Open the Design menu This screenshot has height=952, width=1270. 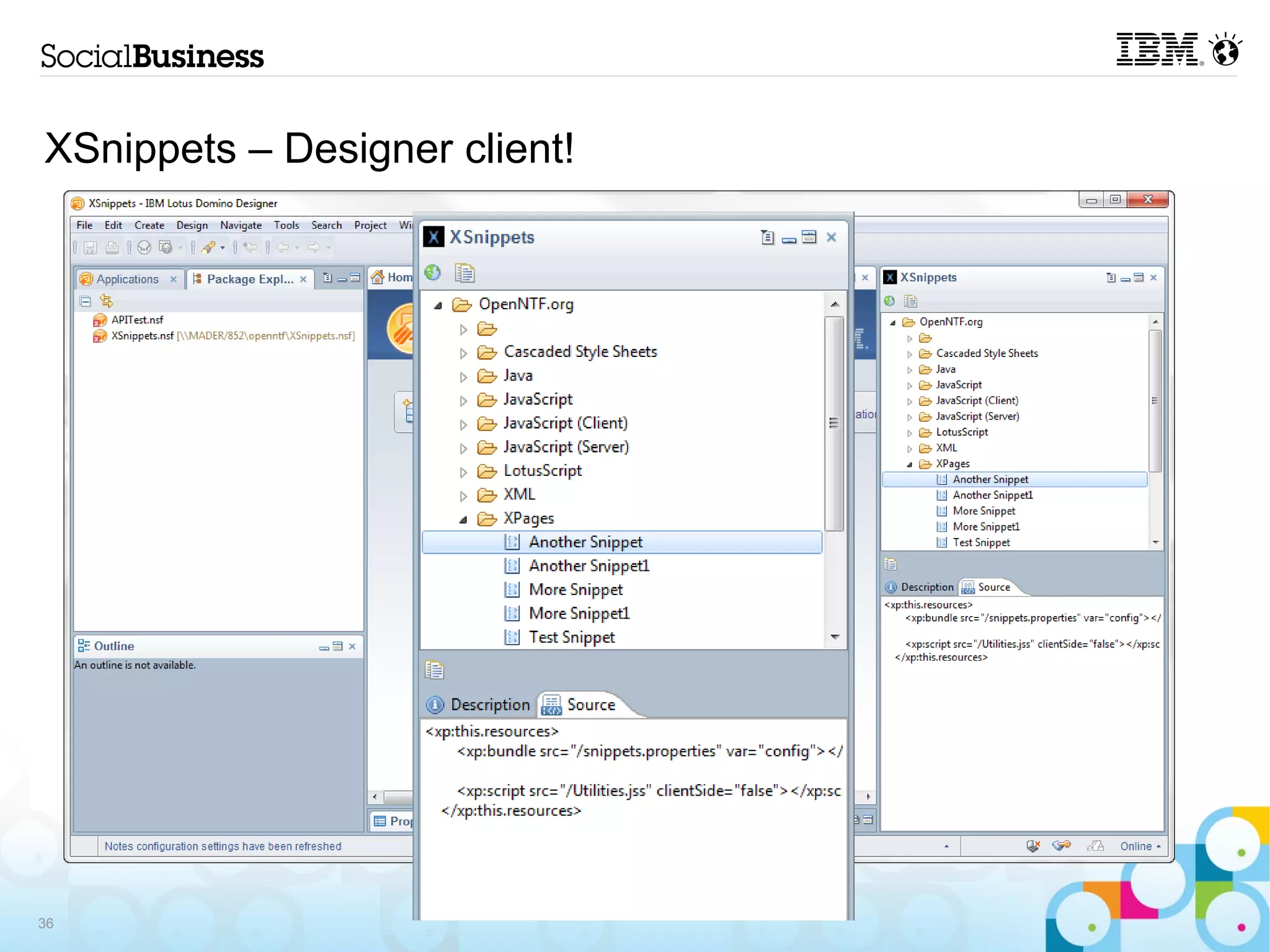click(192, 225)
